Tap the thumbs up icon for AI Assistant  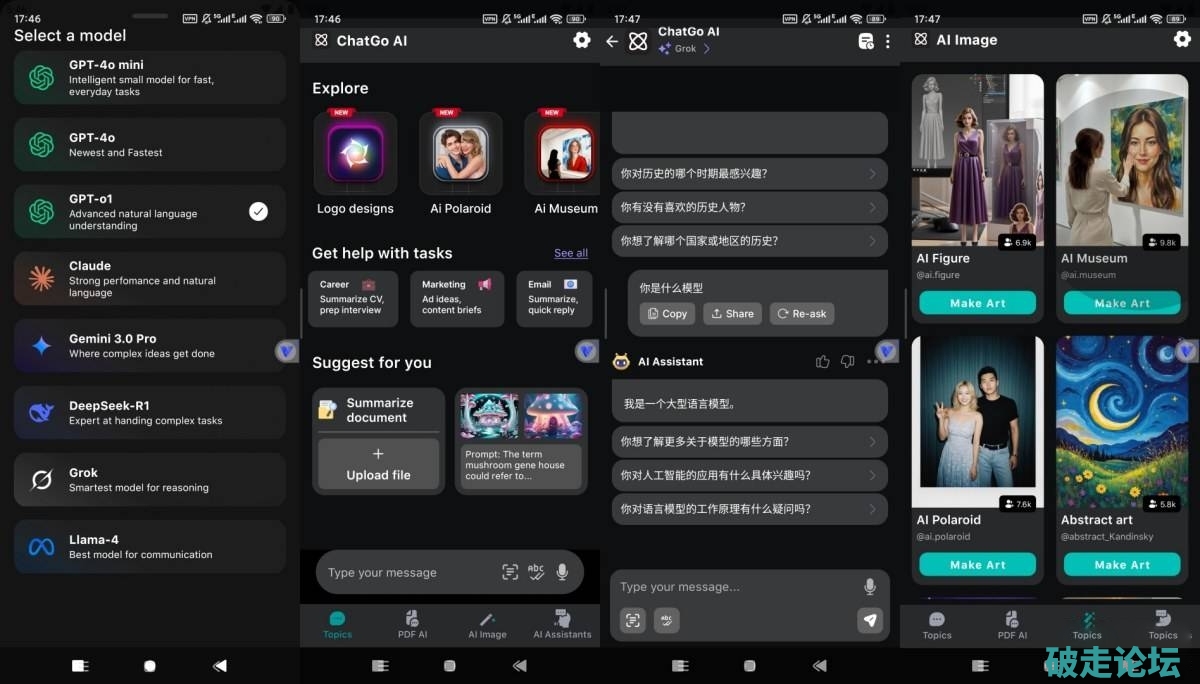(x=823, y=362)
